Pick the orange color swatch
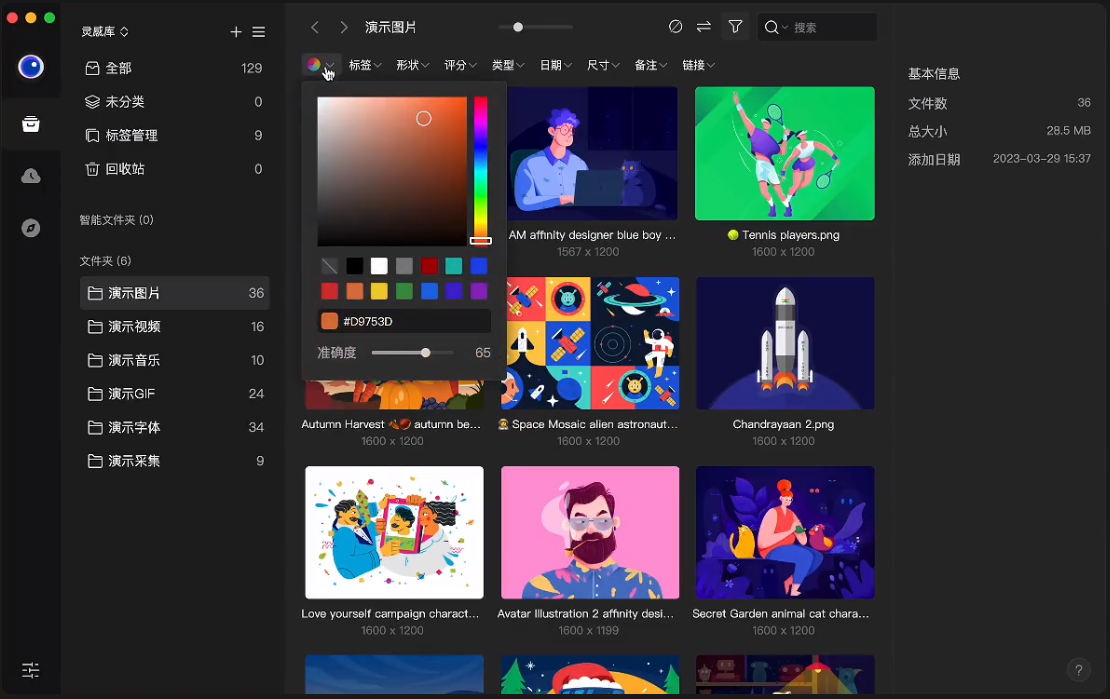Screen dimensions: 1110x699 [x=354, y=291]
